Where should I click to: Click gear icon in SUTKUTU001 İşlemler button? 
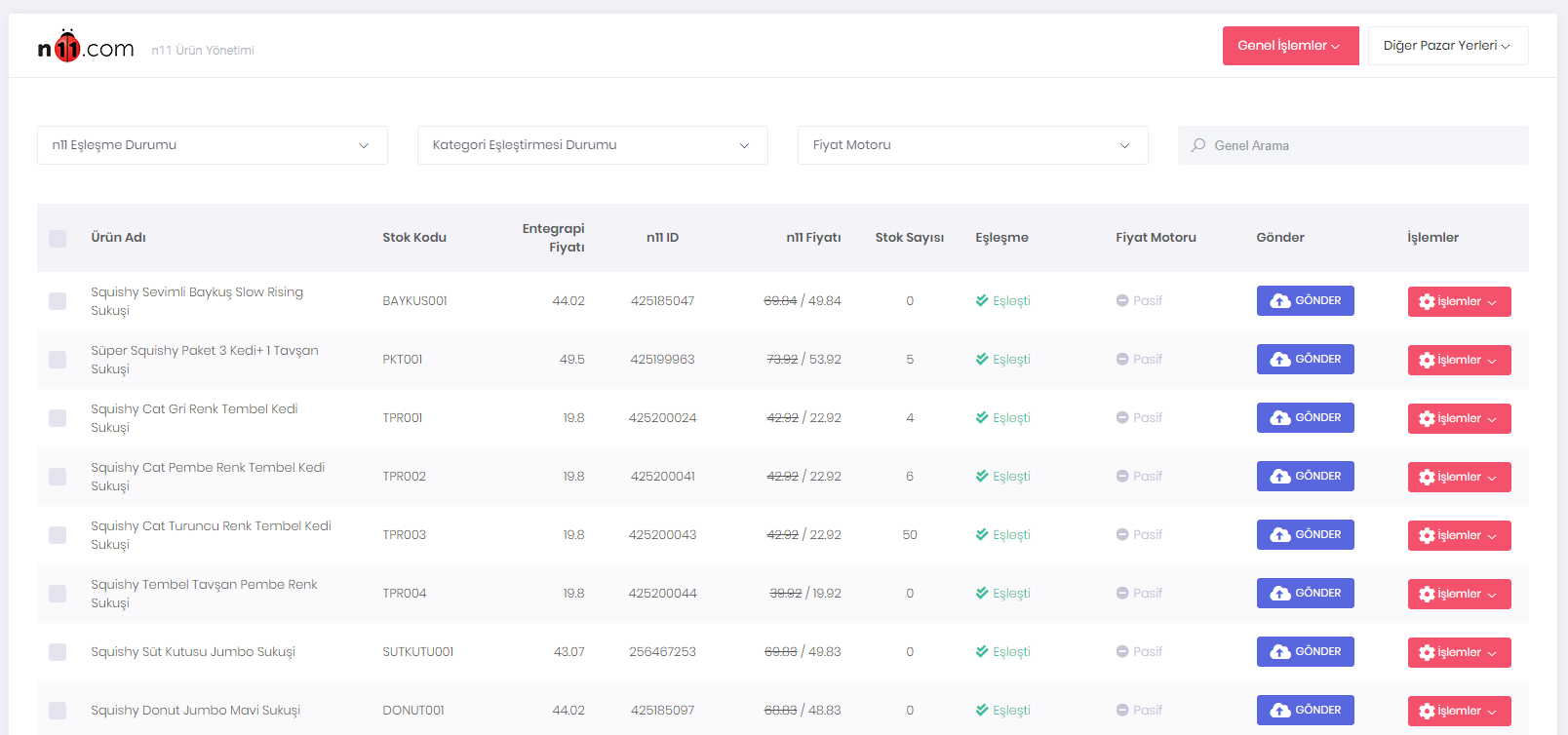click(1427, 653)
